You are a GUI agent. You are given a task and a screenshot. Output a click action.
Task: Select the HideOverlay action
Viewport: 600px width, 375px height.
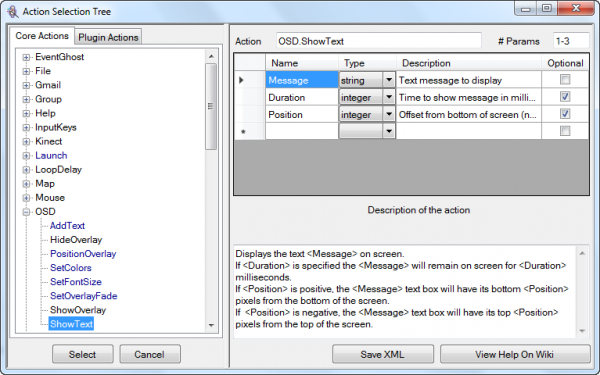click(76, 240)
